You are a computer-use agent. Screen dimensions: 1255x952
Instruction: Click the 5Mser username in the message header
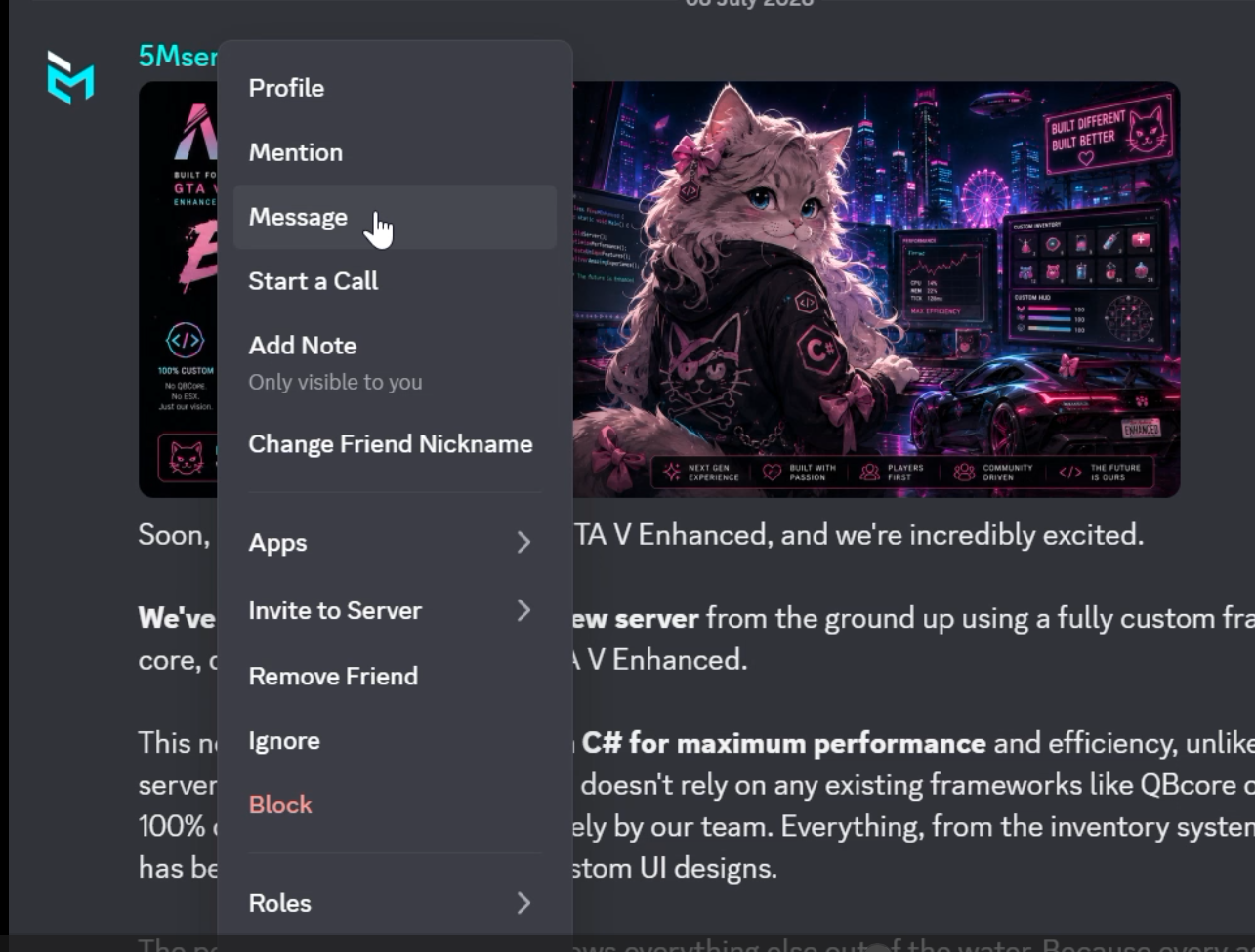pyautogui.click(x=178, y=57)
